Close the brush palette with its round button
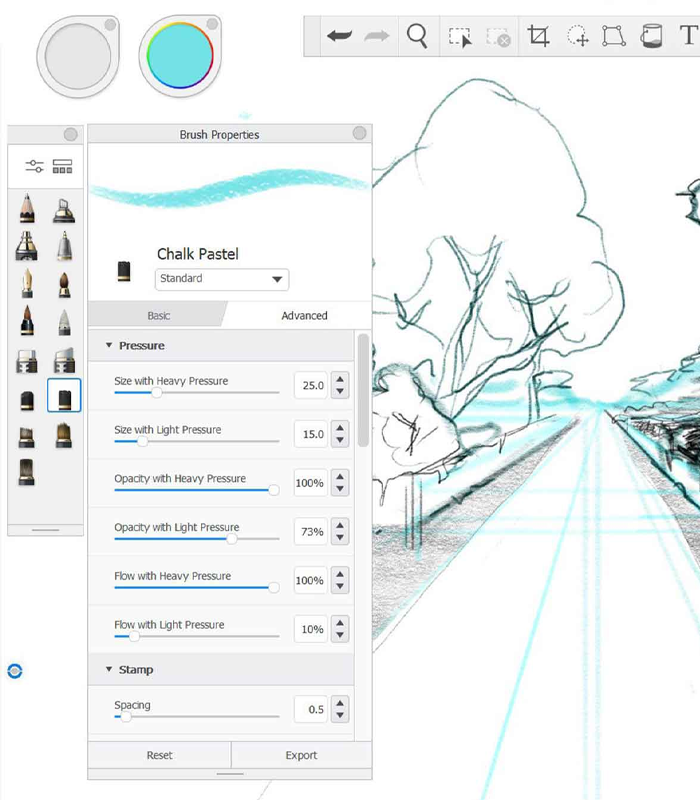 click(70, 134)
